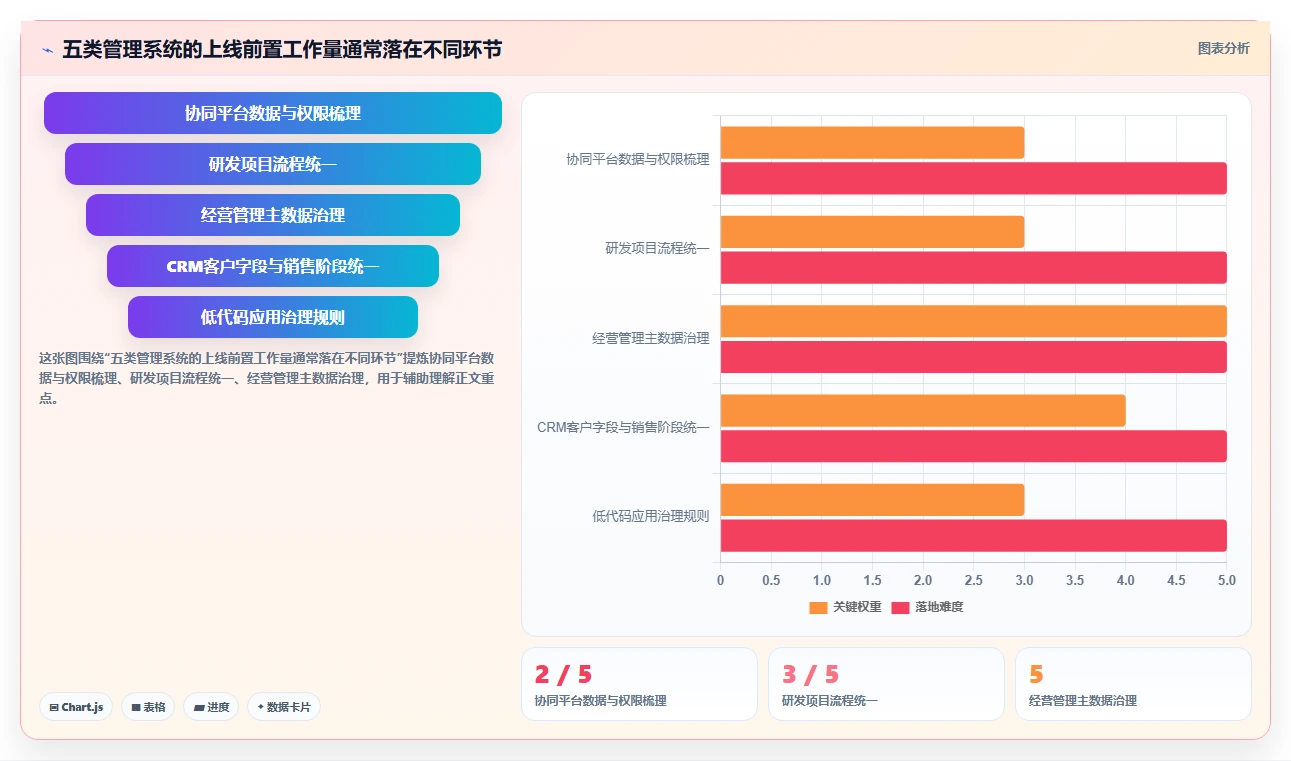The width and height of the screenshot is (1291, 761).
Task: Click the lightning icon beside the title
Action: click(x=47, y=49)
